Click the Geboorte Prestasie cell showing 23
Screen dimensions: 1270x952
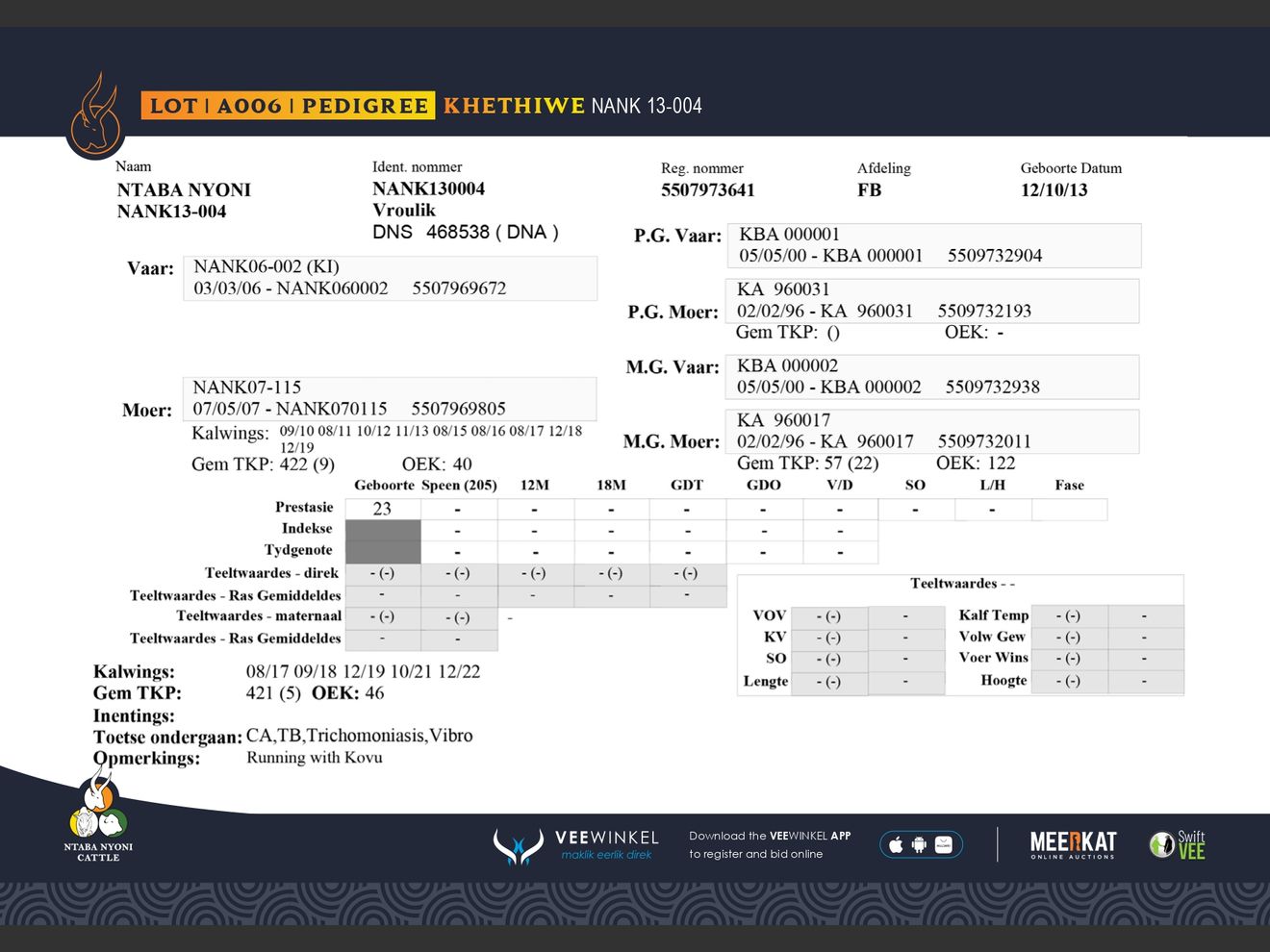[382, 509]
